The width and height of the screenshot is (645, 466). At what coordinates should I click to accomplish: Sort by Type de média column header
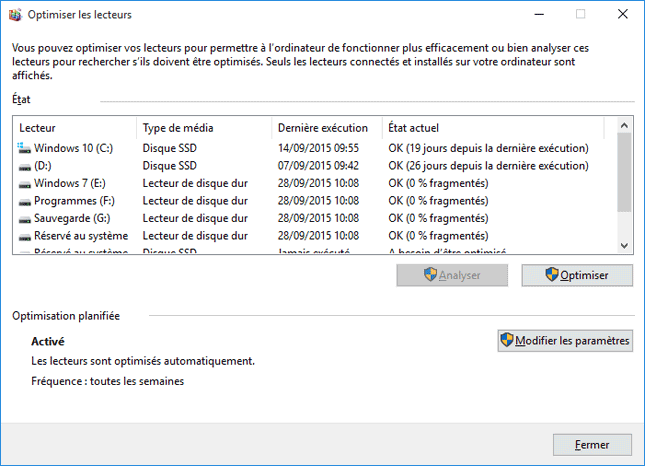[204, 128]
